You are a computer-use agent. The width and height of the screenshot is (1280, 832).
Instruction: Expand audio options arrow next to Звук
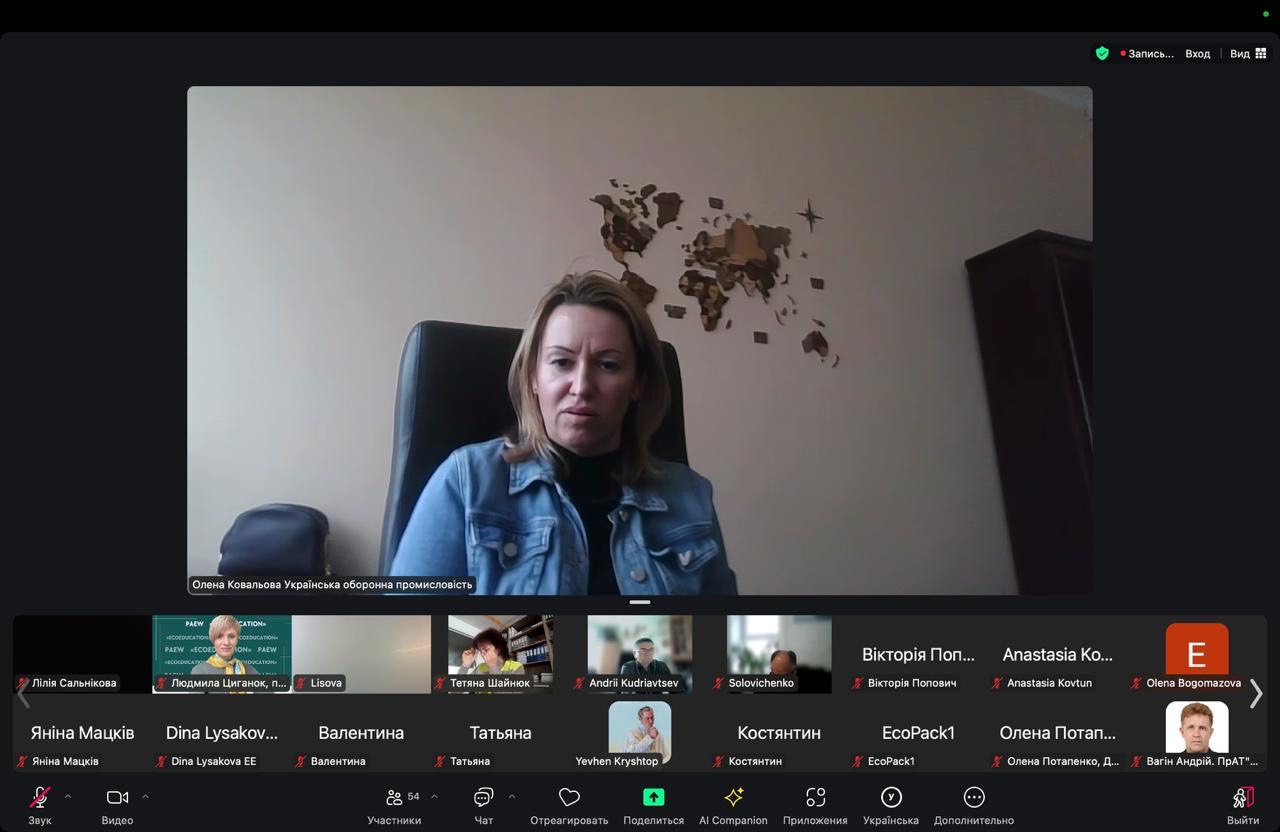point(68,797)
